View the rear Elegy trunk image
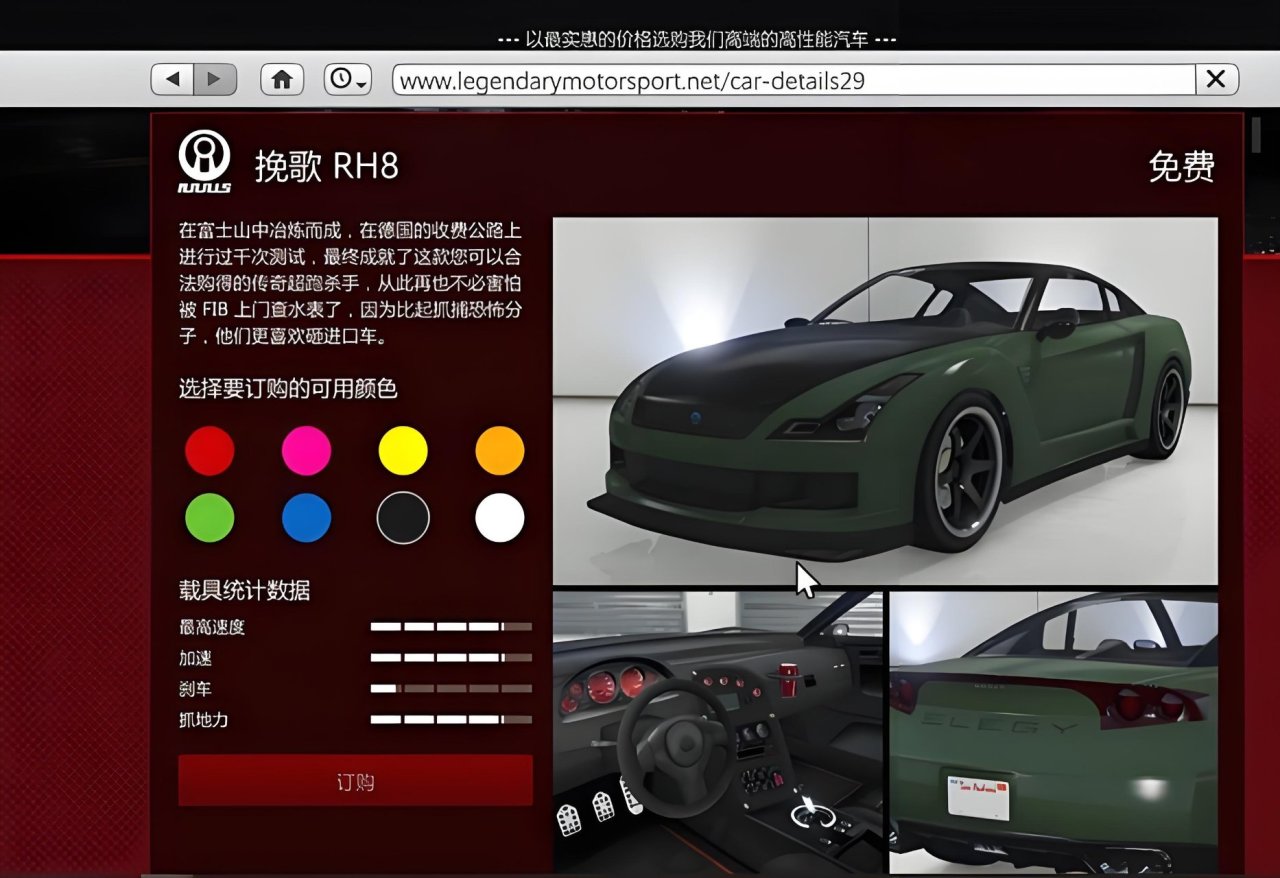Screen dimensions: 1280x878 1054,731
